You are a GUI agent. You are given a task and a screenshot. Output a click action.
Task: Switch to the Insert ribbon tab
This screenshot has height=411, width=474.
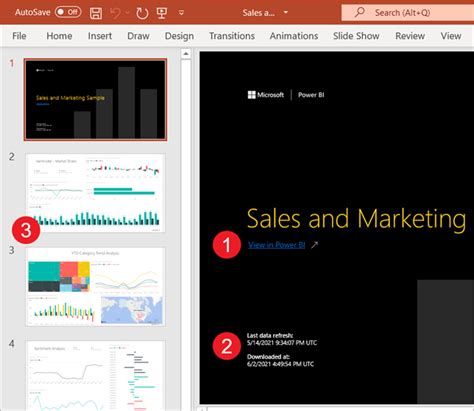pos(100,36)
